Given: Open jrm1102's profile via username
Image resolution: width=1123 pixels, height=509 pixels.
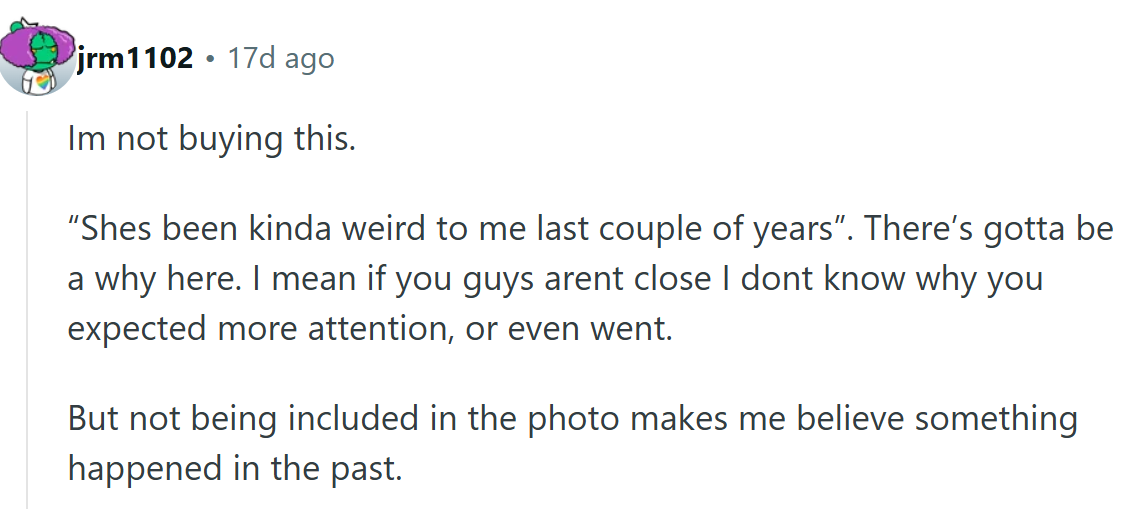Looking at the screenshot, I should tap(135, 58).
